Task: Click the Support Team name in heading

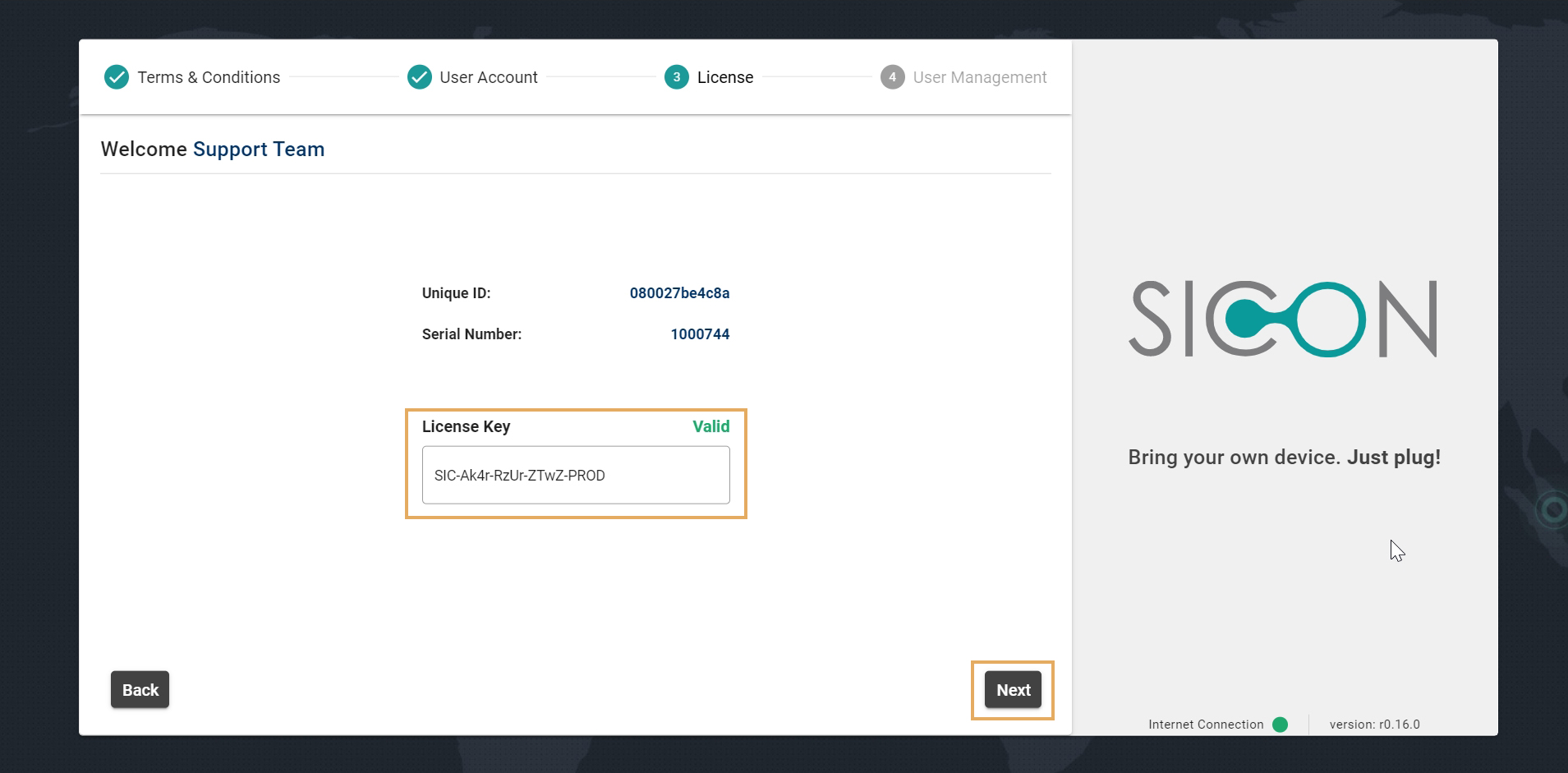Action: click(x=259, y=149)
